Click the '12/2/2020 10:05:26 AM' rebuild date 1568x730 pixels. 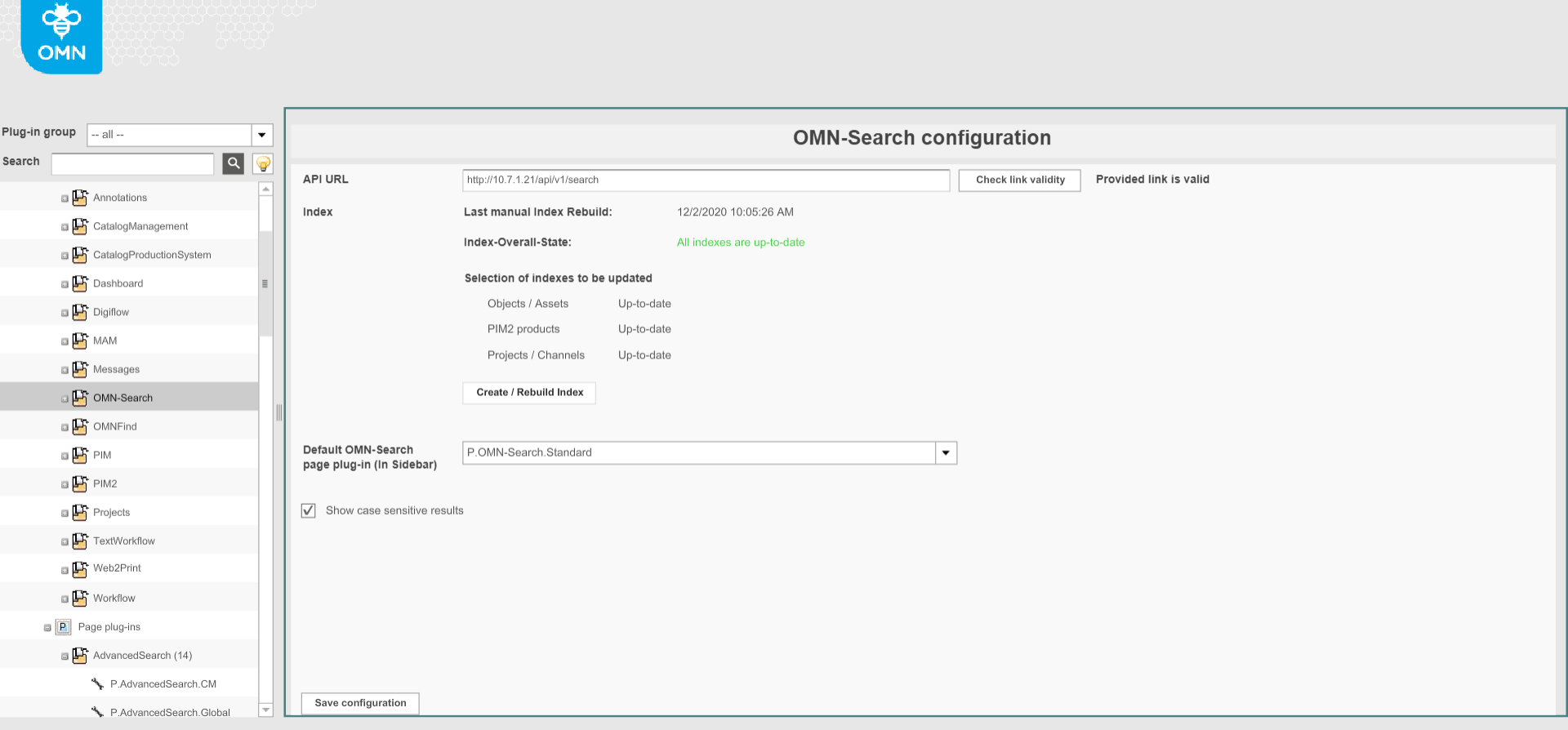[735, 212]
